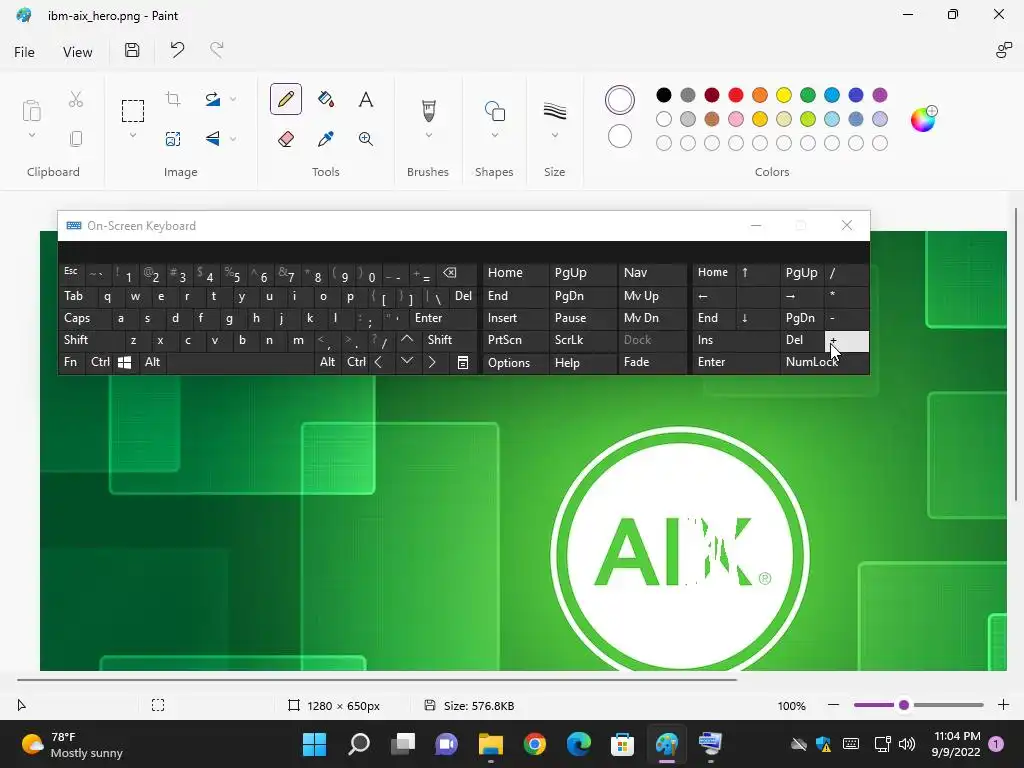Expand the Rotate dropdown arrow
The width and height of the screenshot is (1024, 768).
click(233, 99)
